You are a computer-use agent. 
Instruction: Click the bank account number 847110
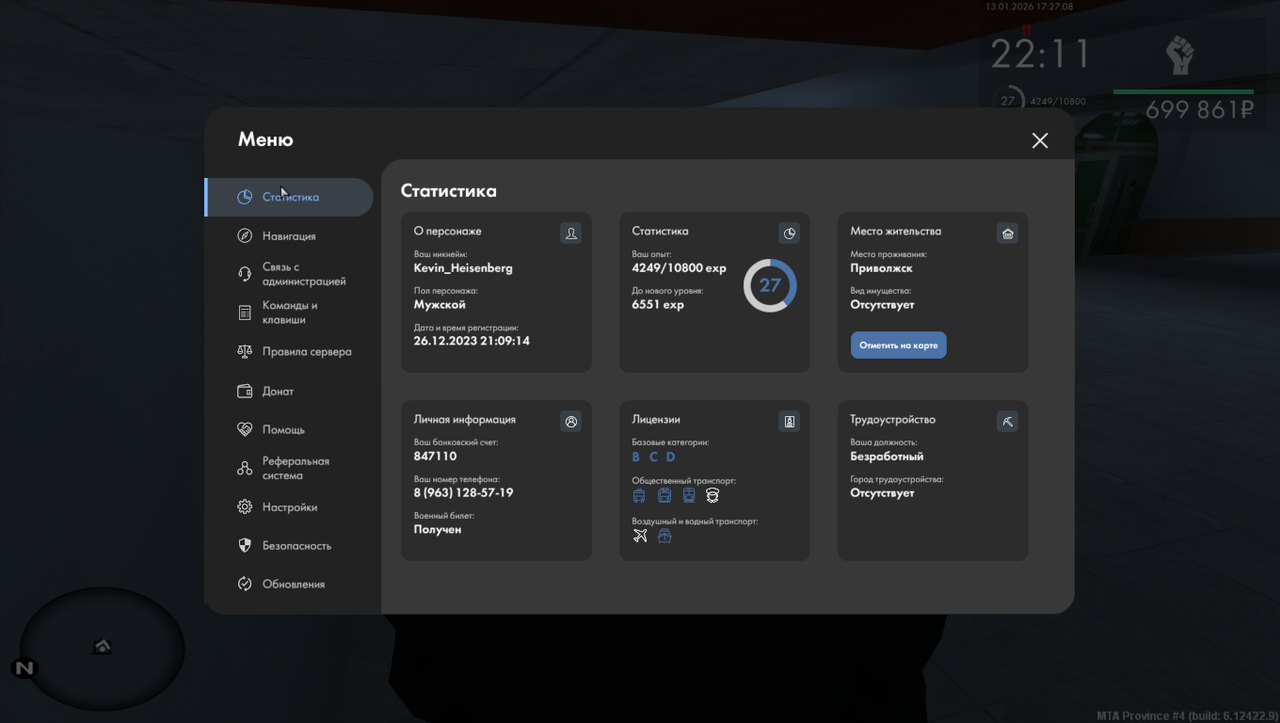tap(435, 456)
